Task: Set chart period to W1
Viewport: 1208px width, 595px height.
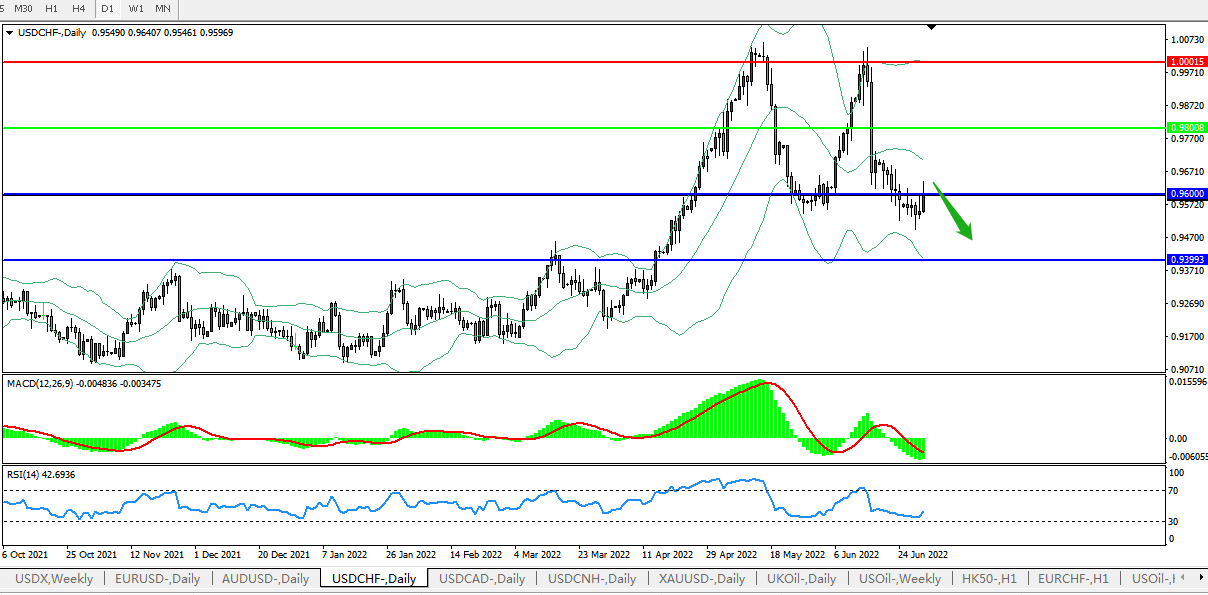Action: 136,8
